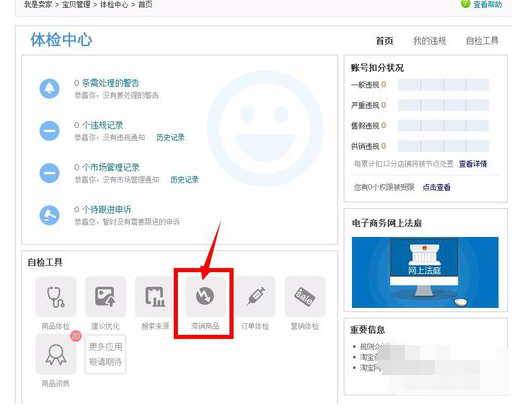The height and width of the screenshot is (407, 532).
Task: Click the 电子商务网上法庭 heading
Action: (x=387, y=223)
